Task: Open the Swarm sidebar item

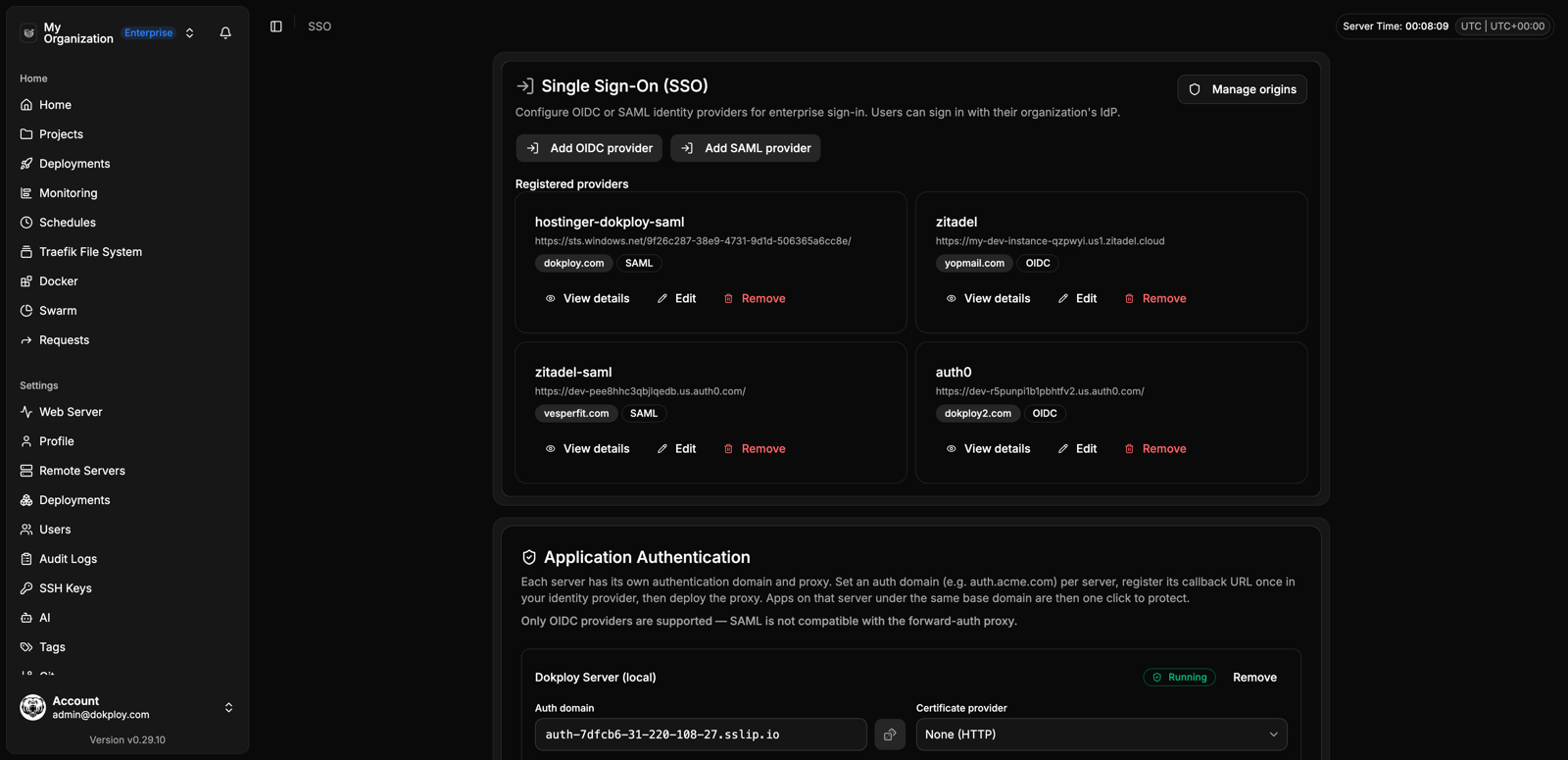Action: click(127, 311)
